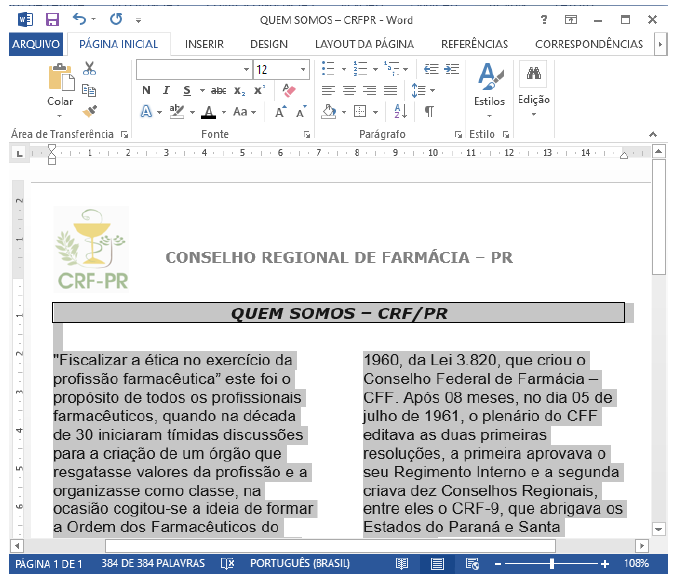Clear all formatting with eraser icon

pos(289,91)
